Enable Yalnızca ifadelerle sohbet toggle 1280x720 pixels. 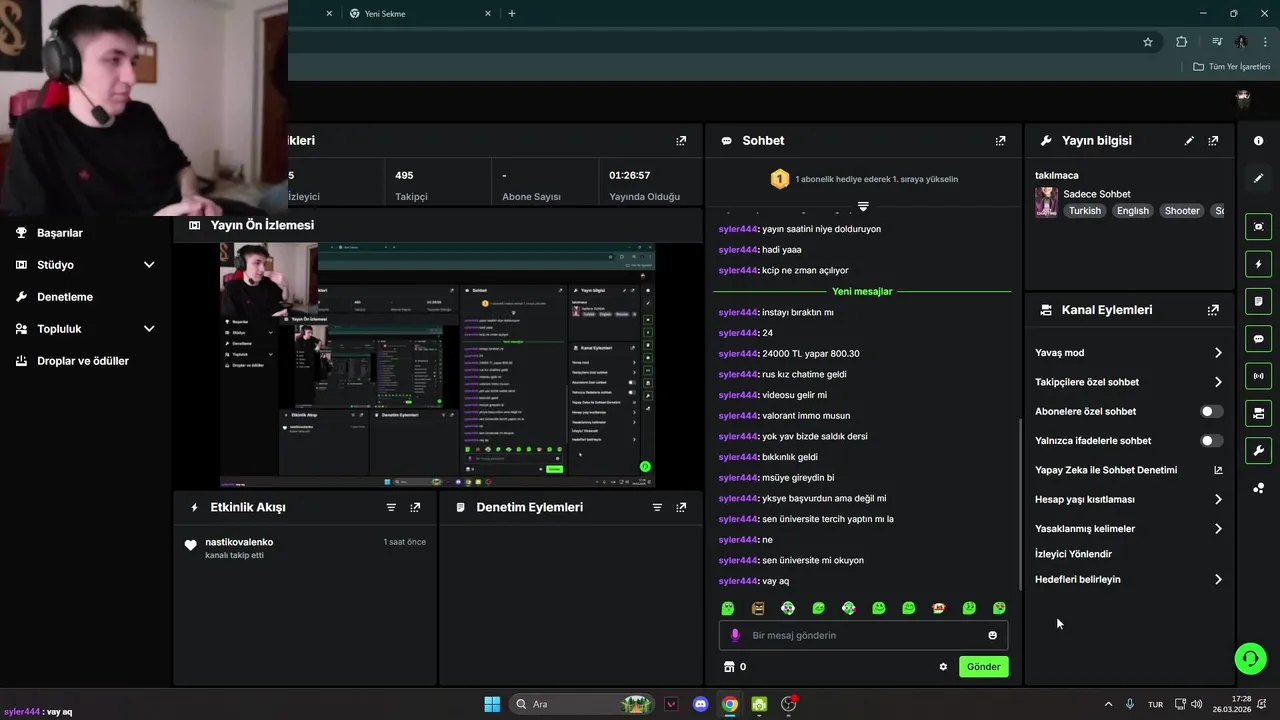tap(1211, 441)
